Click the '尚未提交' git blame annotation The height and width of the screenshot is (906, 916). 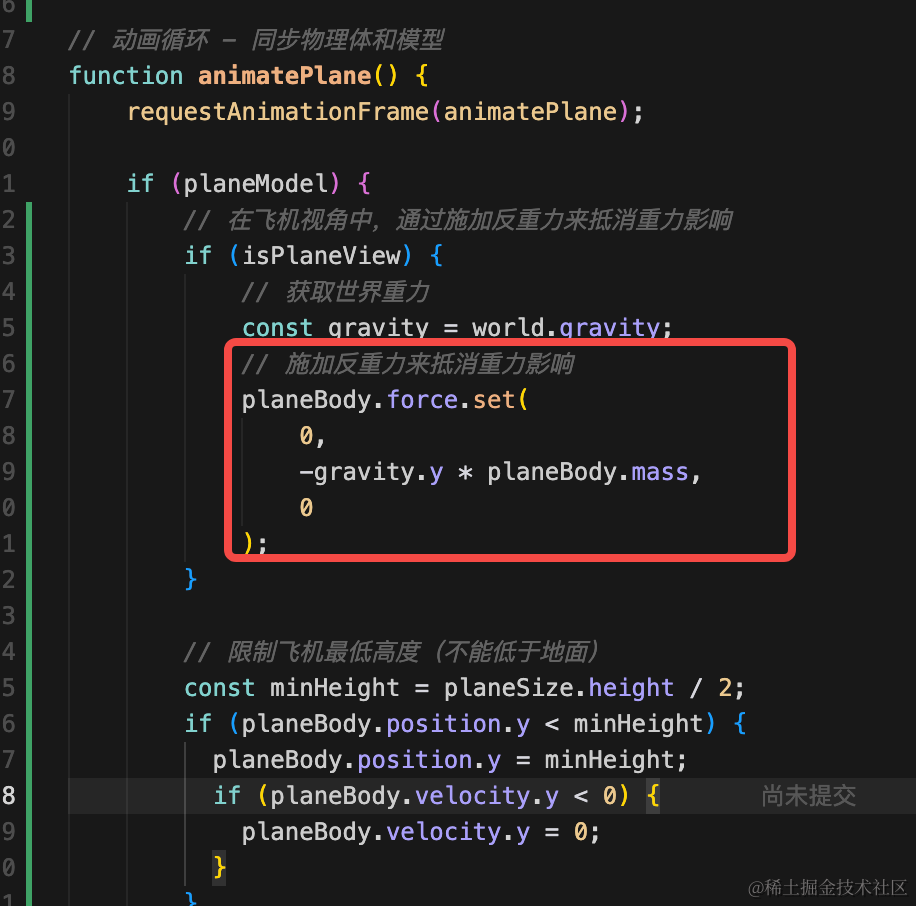point(809,796)
